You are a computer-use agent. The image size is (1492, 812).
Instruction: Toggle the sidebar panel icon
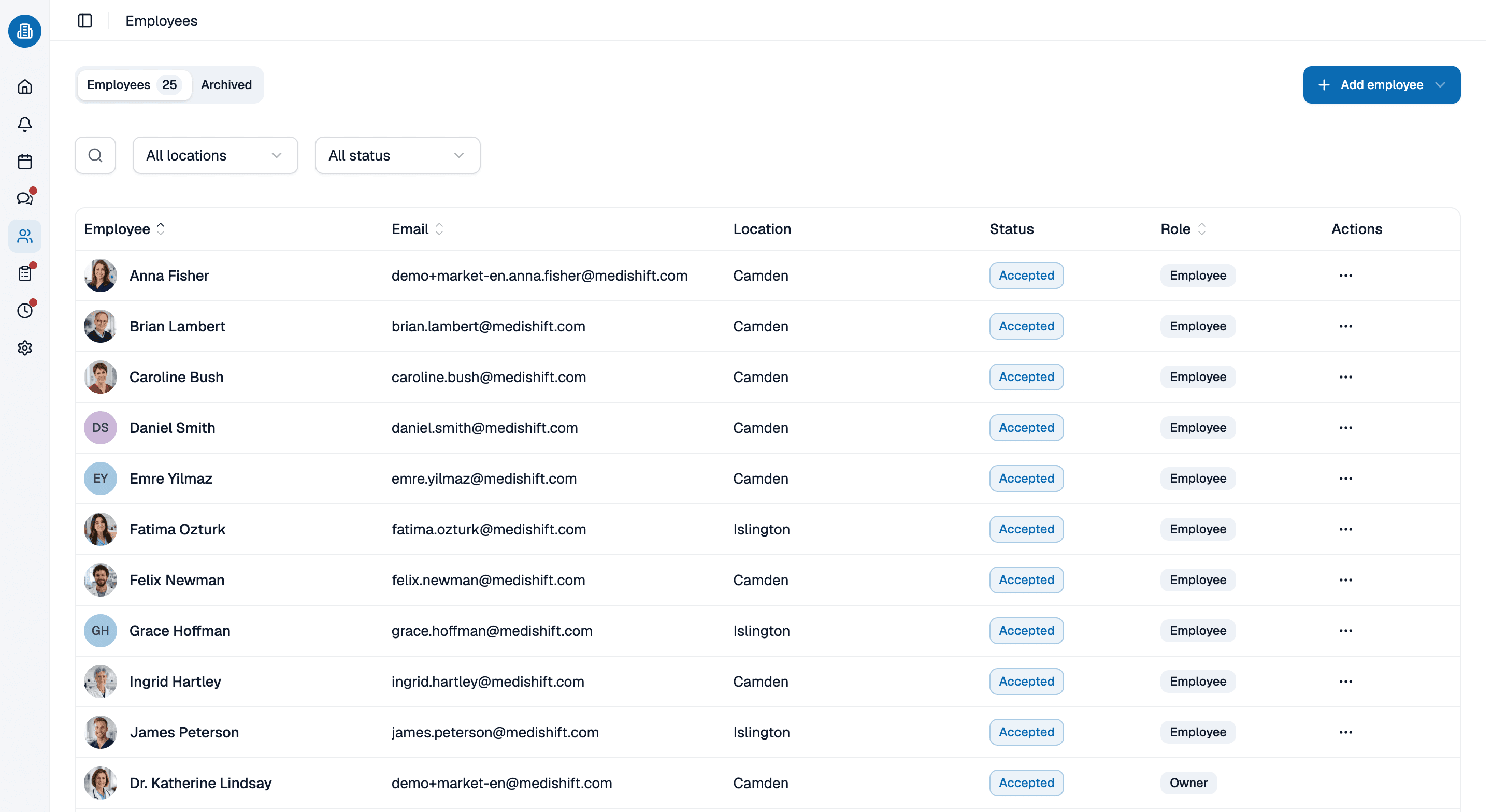coord(85,21)
